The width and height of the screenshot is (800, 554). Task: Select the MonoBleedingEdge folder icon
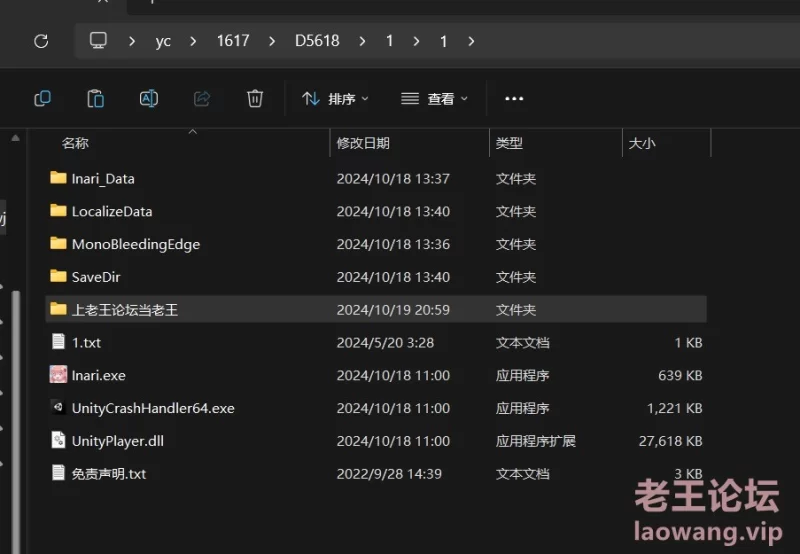pyautogui.click(x=58, y=243)
